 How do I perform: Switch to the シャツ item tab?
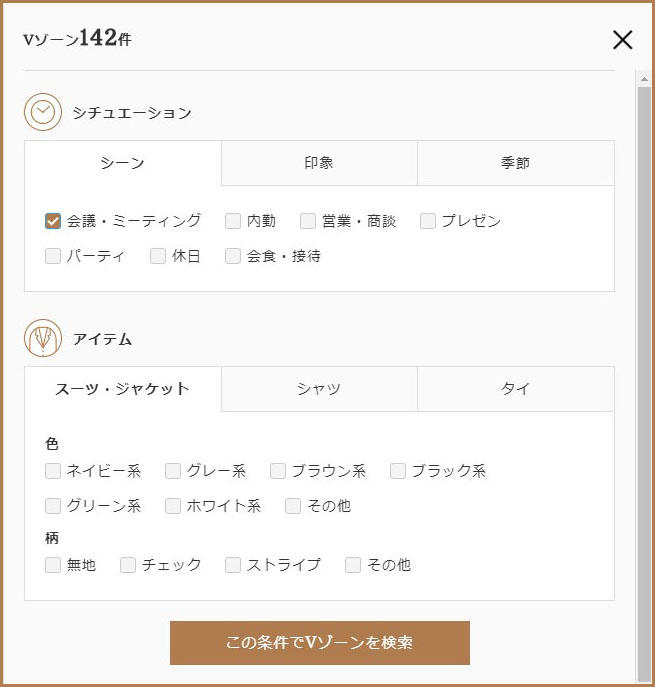tap(319, 389)
